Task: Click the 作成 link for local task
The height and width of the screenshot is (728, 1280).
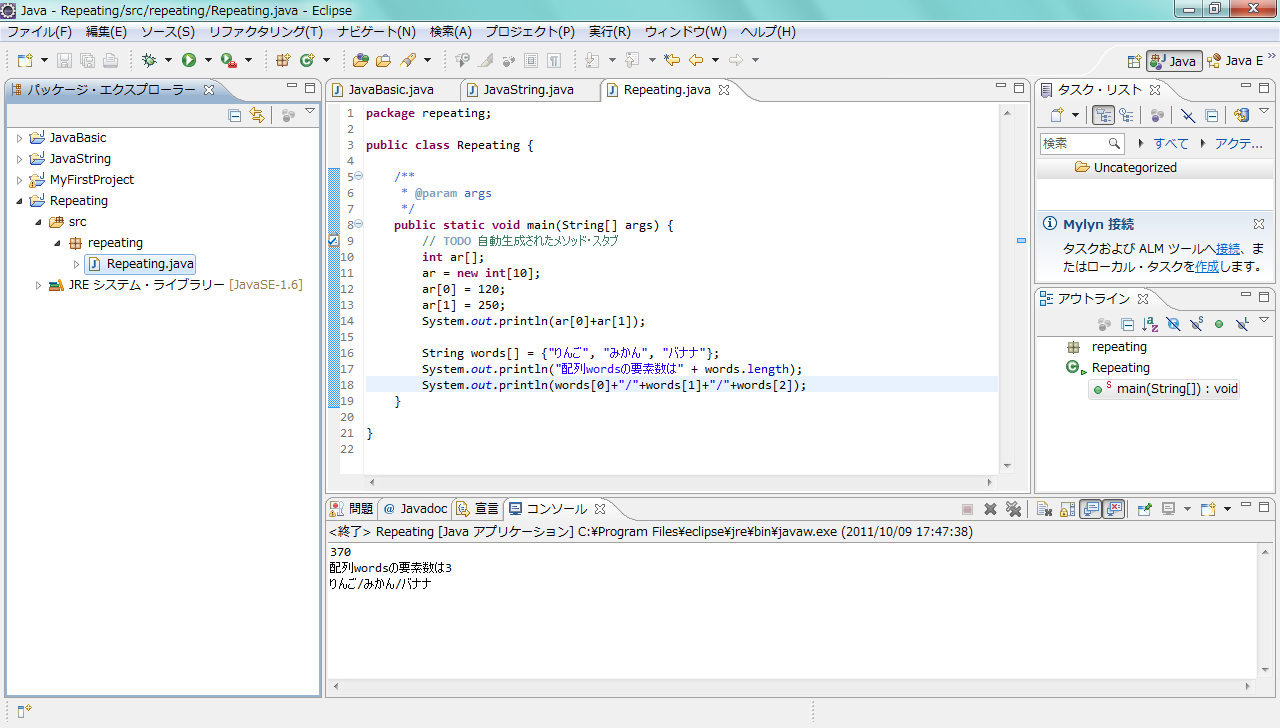Action: tap(1207, 266)
